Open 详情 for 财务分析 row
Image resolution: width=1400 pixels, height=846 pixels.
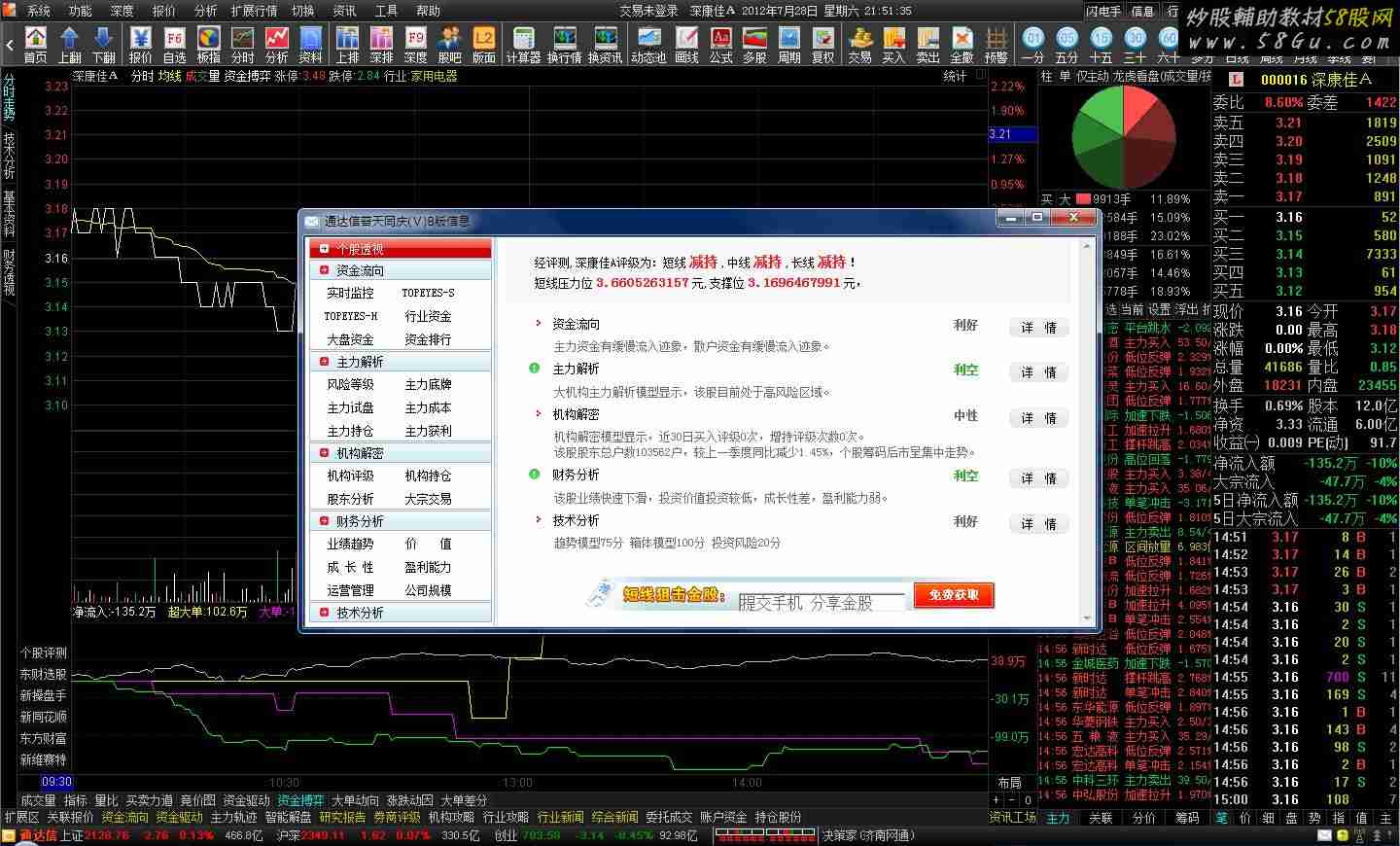pos(1038,478)
